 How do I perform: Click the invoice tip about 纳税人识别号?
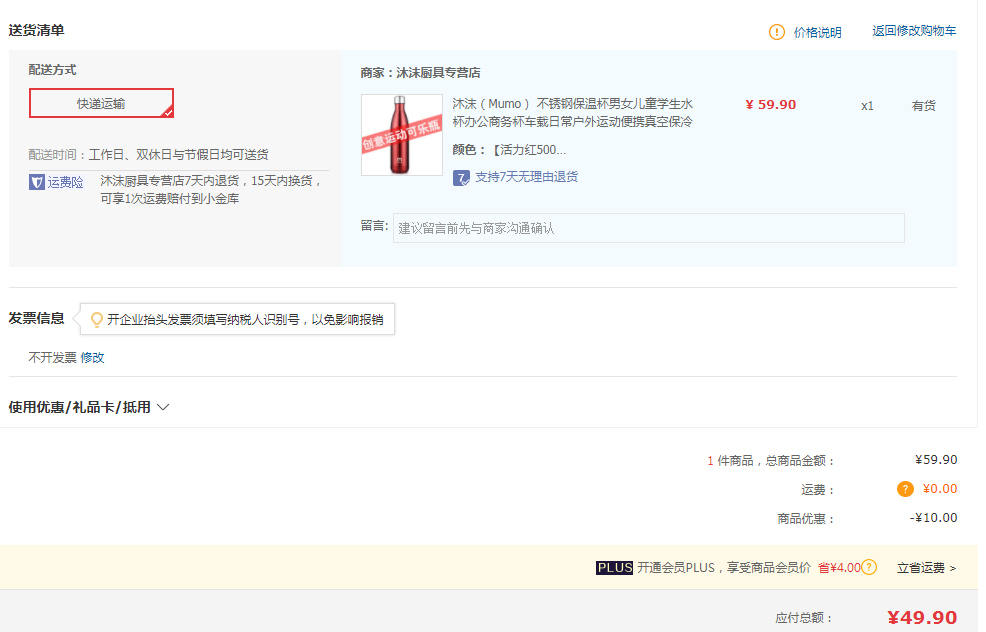tap(245, 319)
